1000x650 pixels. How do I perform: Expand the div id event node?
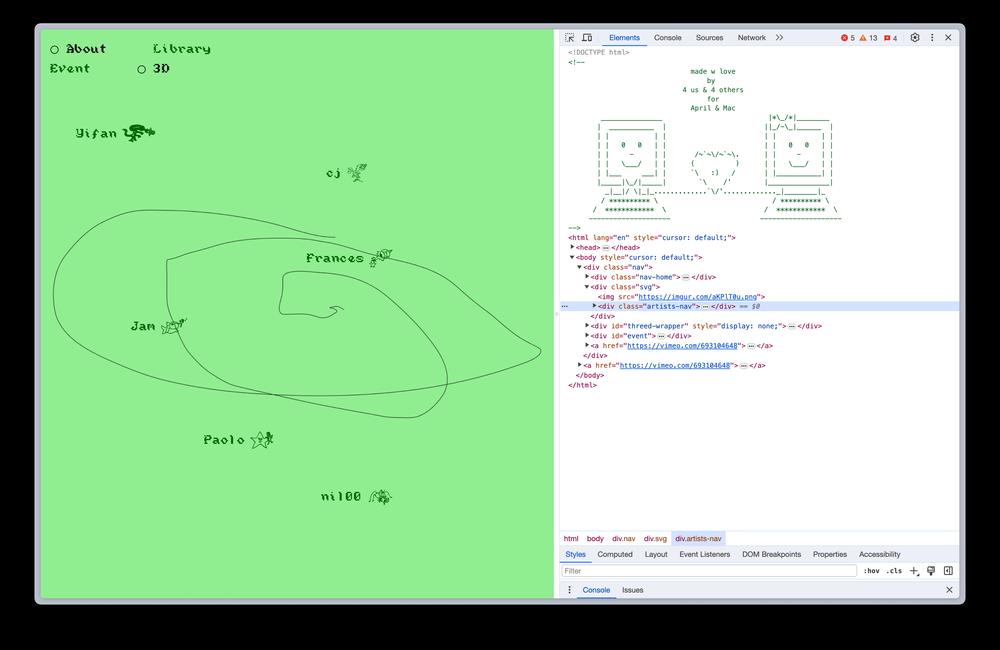click(x=587, y=336)
